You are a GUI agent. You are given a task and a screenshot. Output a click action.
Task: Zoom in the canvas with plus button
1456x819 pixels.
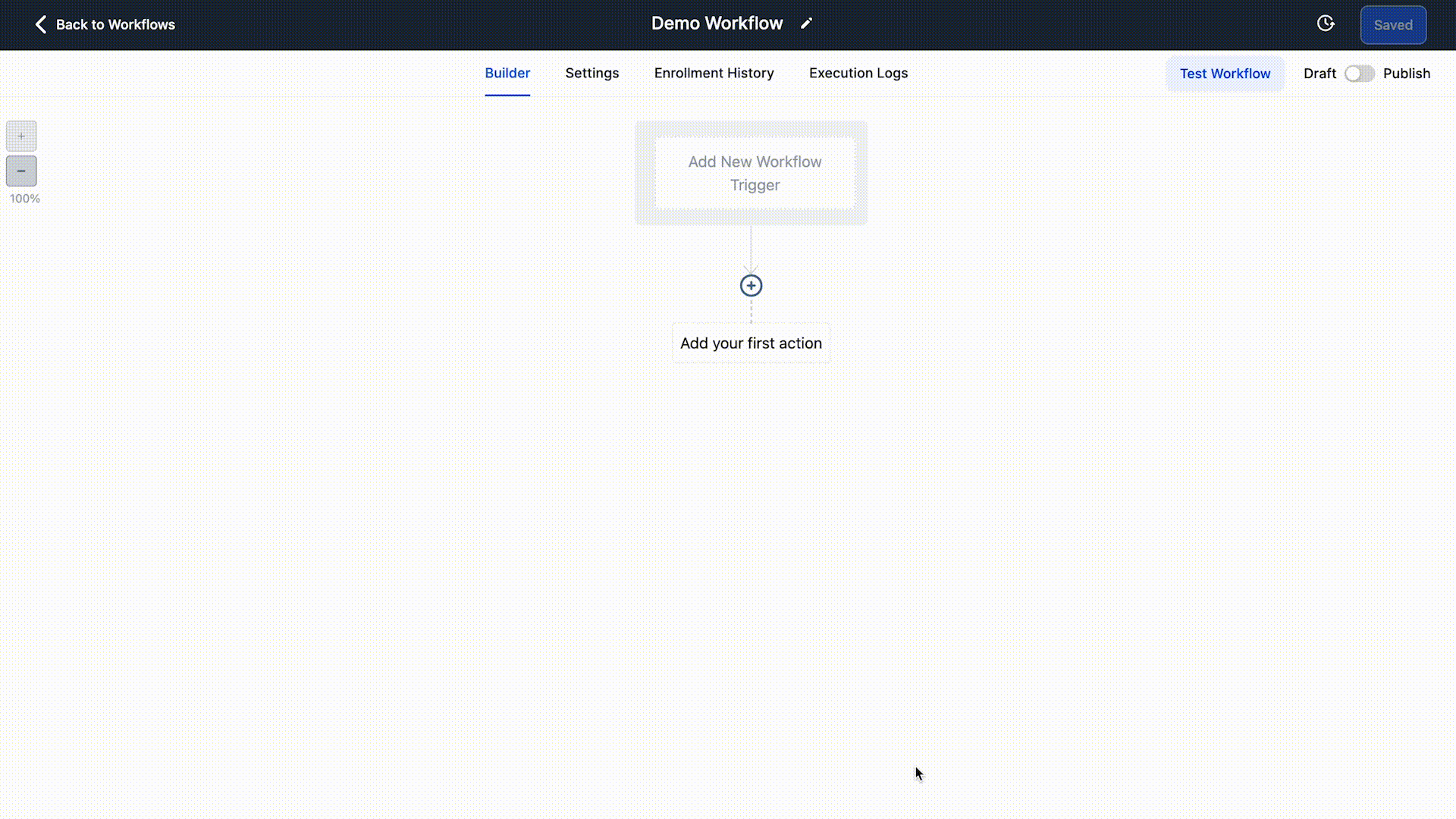(21, 136)
